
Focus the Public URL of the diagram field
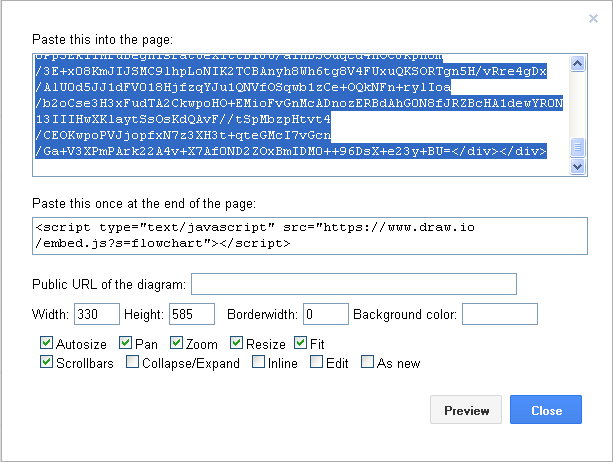[x=354, y=284]
